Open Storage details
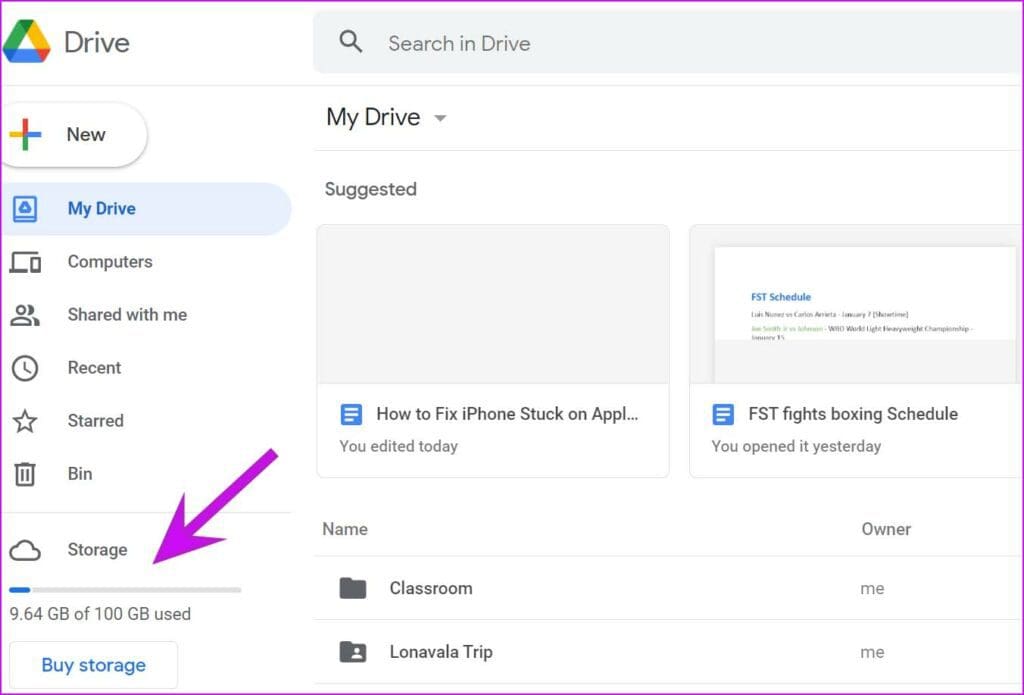Screen dimensions: 1024x695 coord(97,550)
